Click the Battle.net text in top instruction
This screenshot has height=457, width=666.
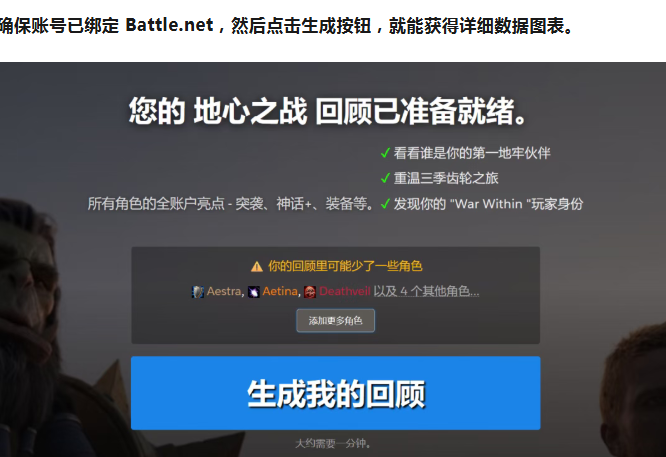[169, 25]
